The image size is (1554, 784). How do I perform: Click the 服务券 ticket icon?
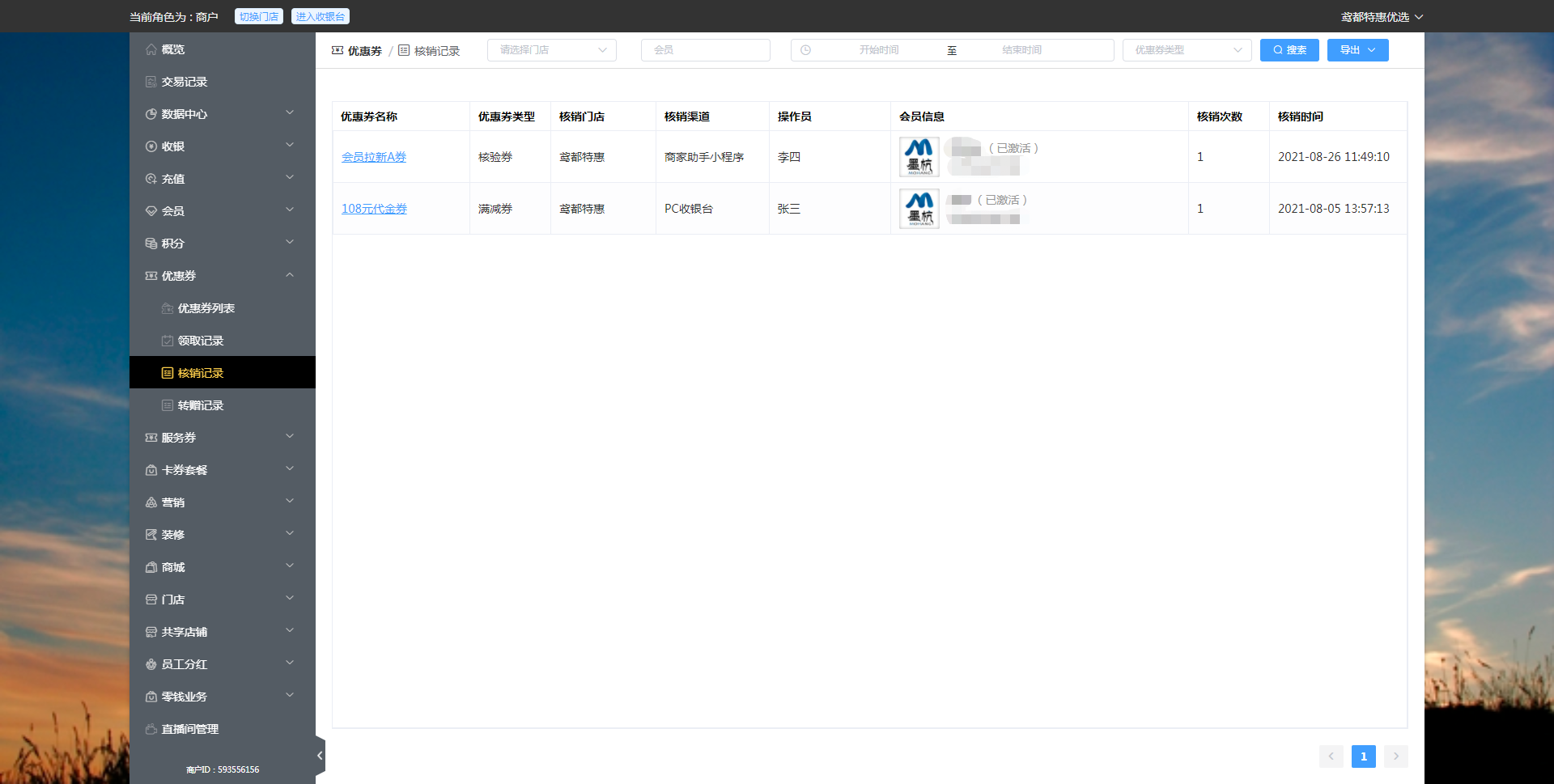[x=151, y=438]
